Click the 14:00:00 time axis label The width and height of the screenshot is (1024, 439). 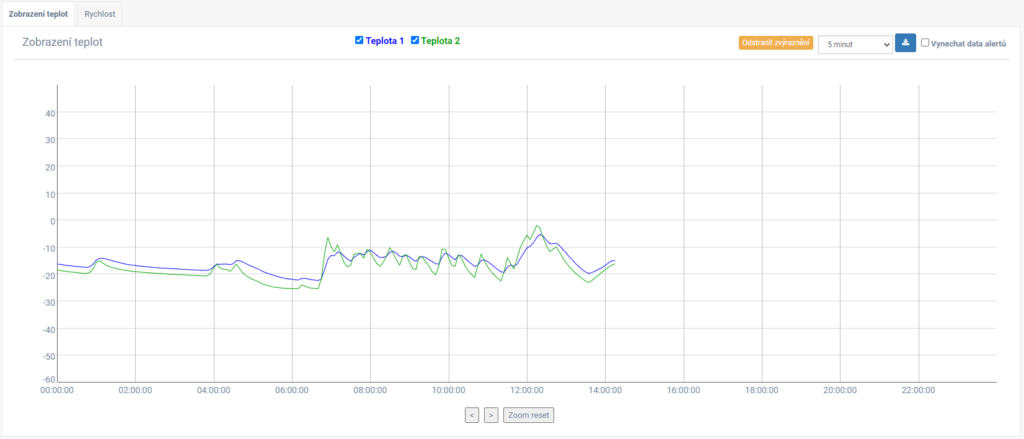pyautogui.click(x=605, y=390)
